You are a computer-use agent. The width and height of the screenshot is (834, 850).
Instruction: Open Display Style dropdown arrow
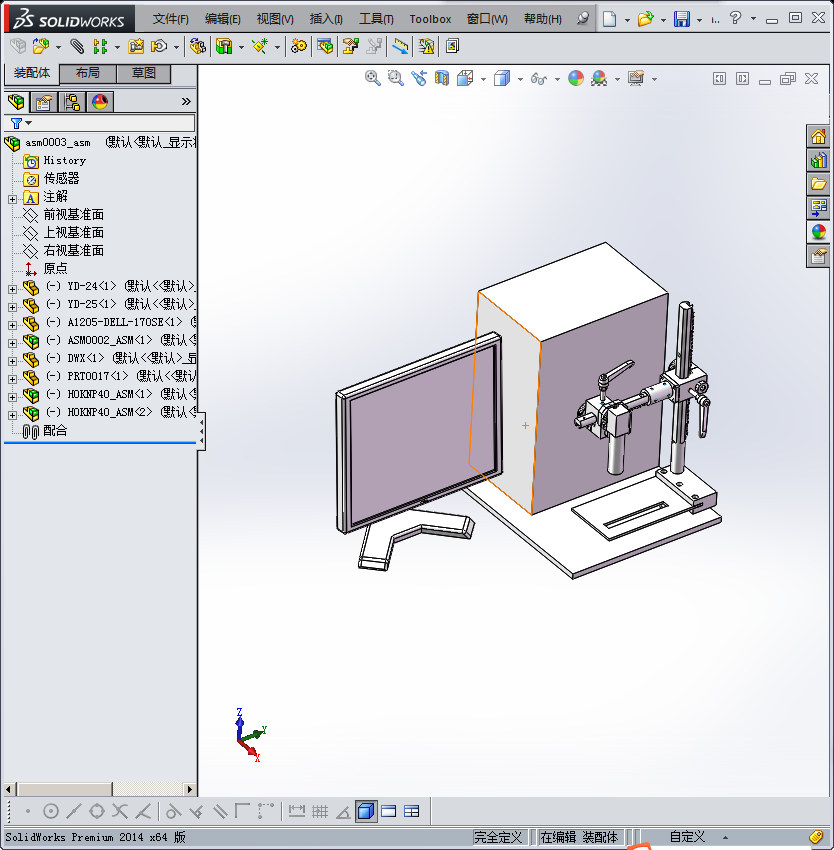[520, 80]
